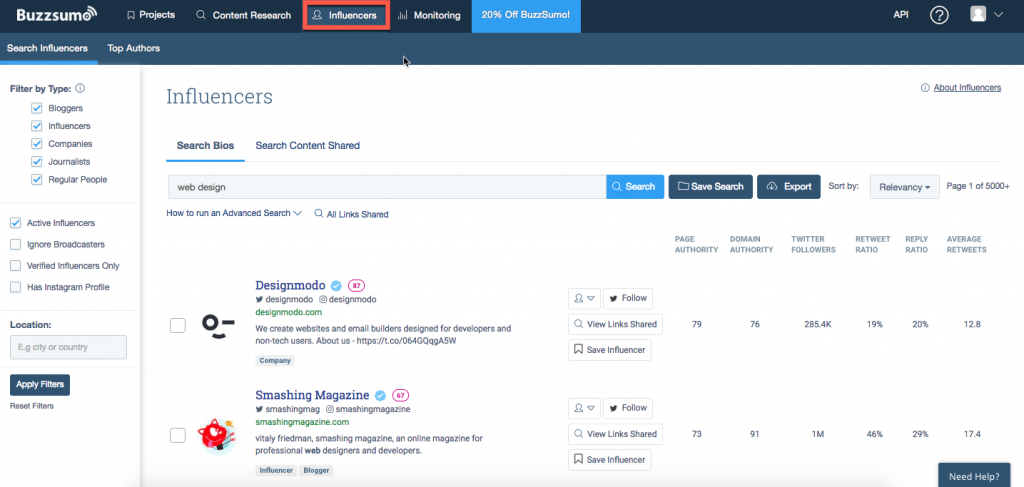Click the Save Search button

pos(711,187)
